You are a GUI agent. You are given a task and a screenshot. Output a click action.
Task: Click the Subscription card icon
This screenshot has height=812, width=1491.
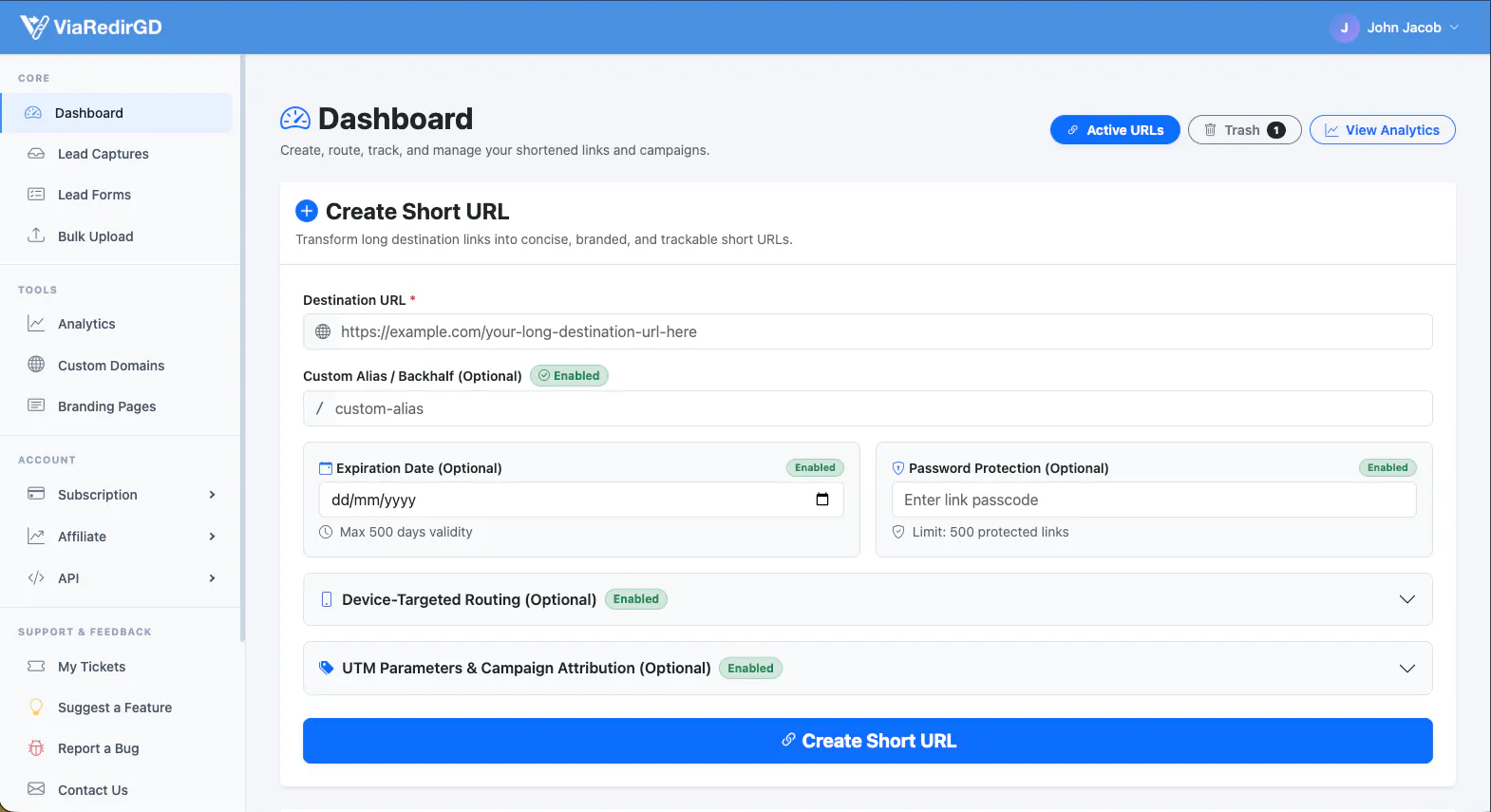click(x=36, y=494)
